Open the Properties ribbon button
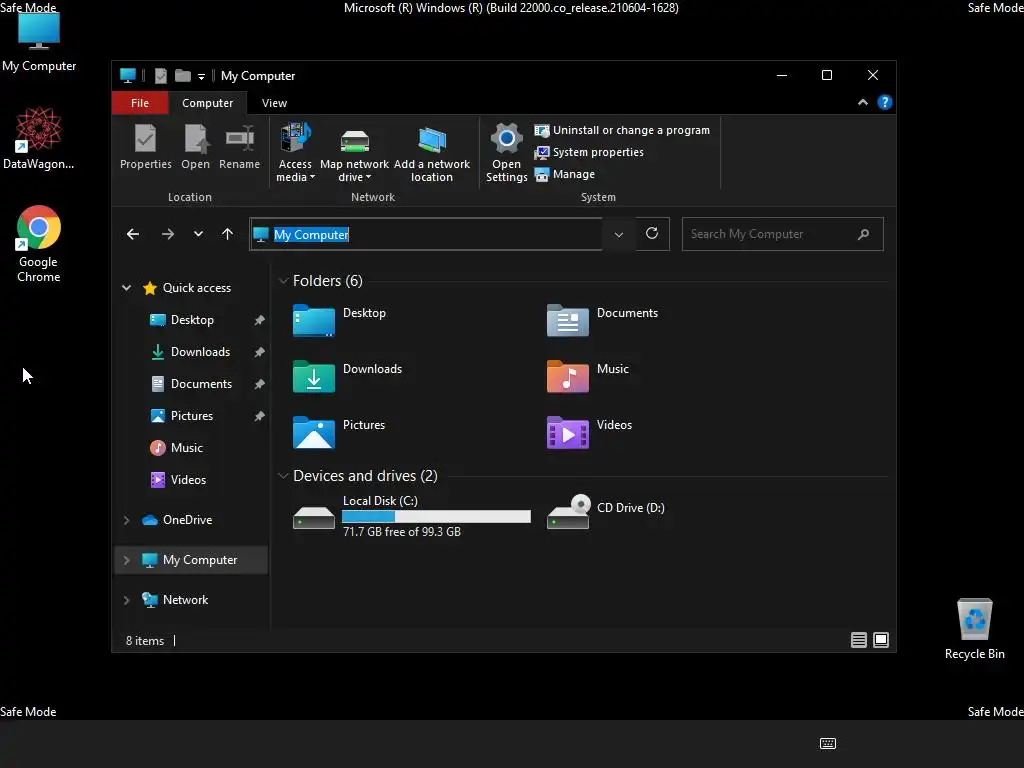This screenshot has width=1024, height=768. [146, 147]
